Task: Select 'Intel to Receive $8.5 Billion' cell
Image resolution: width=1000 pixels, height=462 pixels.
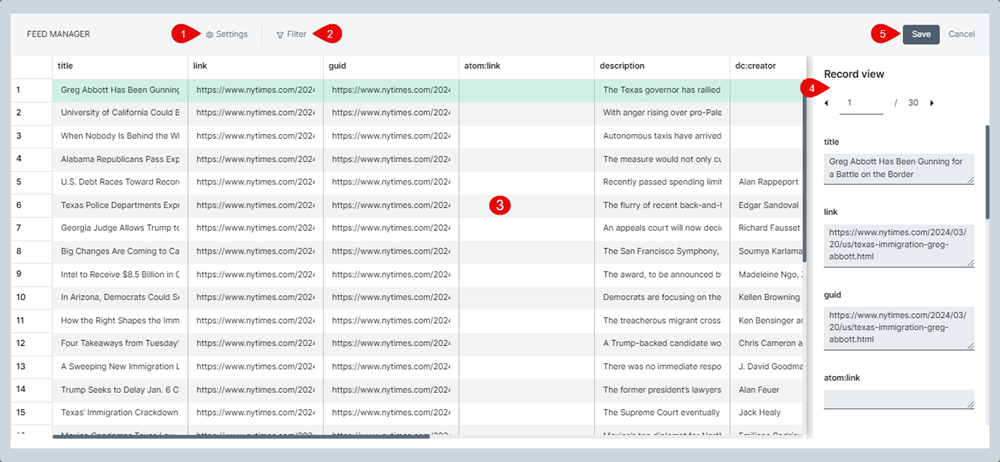Action: 120,274
